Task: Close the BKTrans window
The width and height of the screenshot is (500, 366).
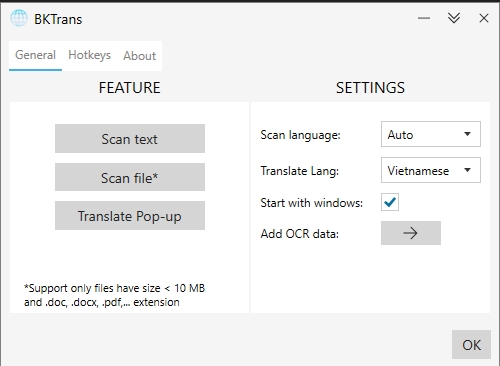Action: (x=484, y=18)
